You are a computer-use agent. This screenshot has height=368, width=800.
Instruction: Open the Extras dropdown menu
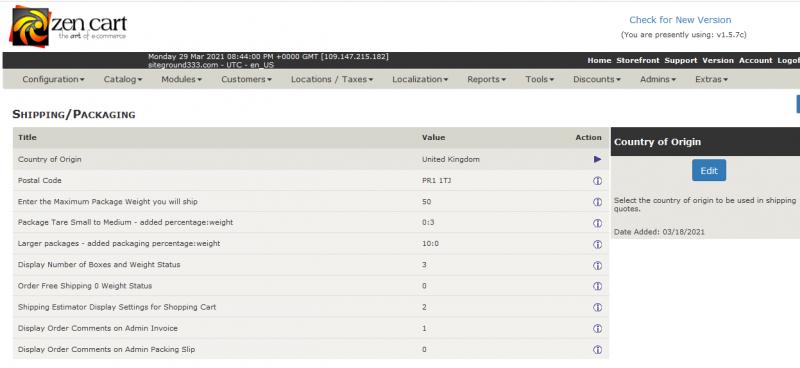click(712, 79)
